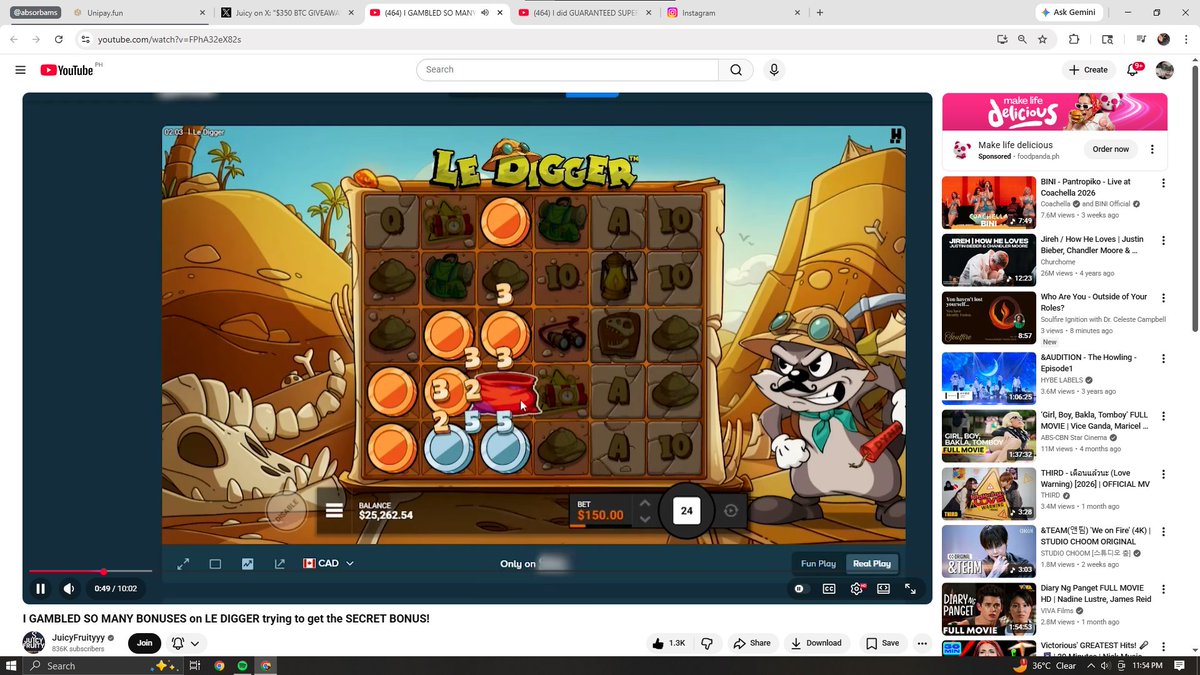Reload the page
1200x675 pixels.
click(59, 39)
